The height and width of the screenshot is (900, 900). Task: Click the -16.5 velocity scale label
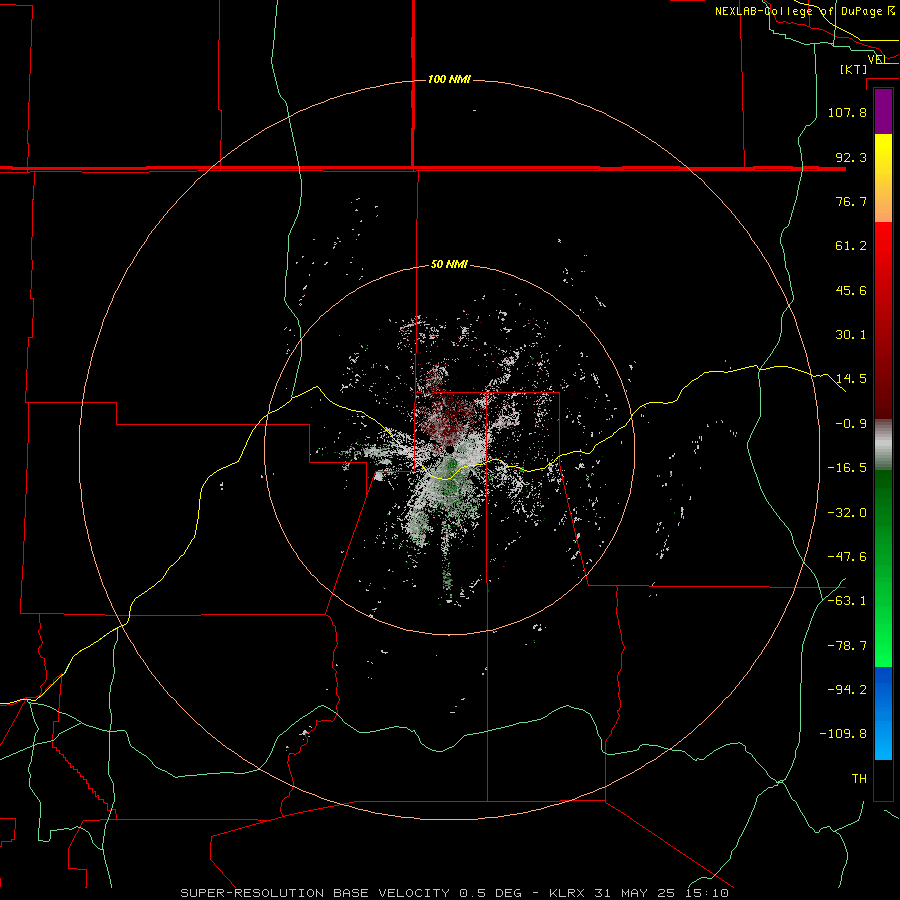(x=847, y=468)
